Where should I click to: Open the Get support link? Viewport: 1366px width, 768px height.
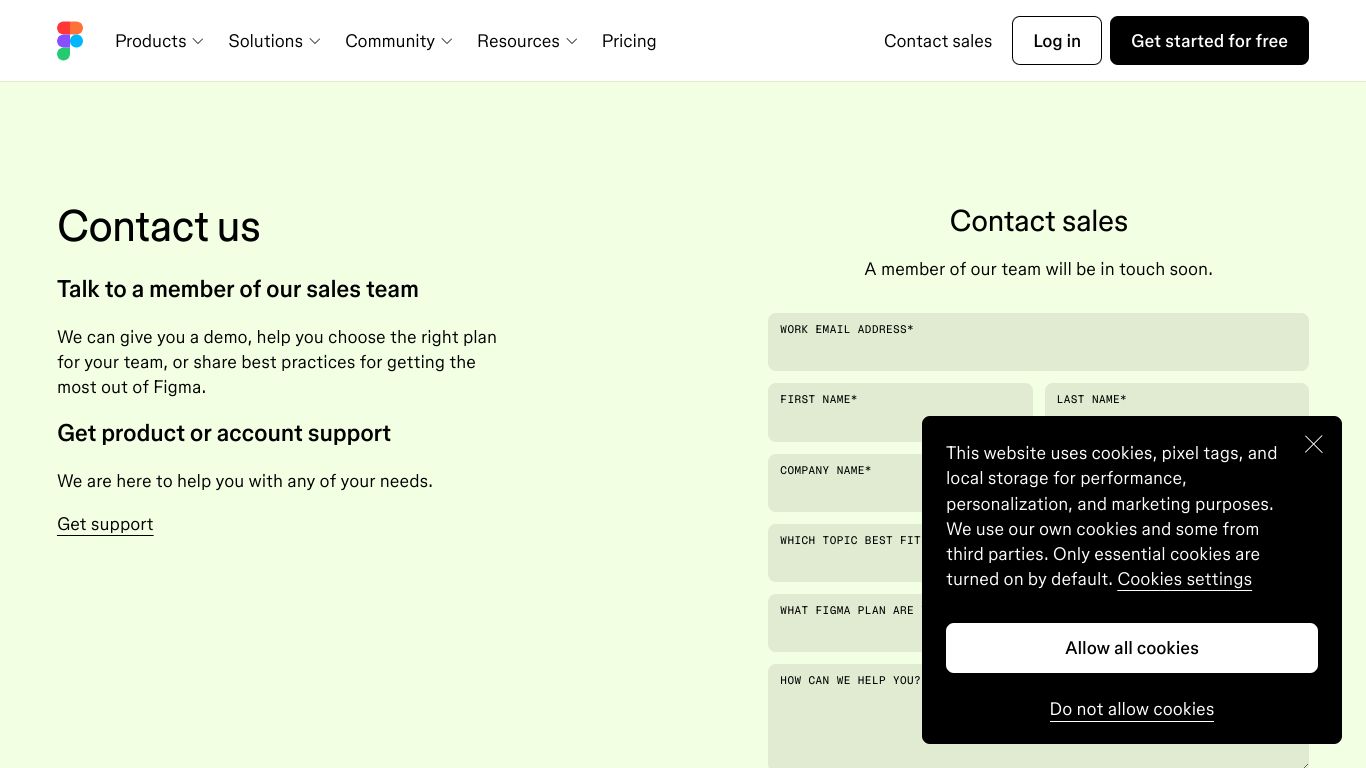(x=105, y=524)
